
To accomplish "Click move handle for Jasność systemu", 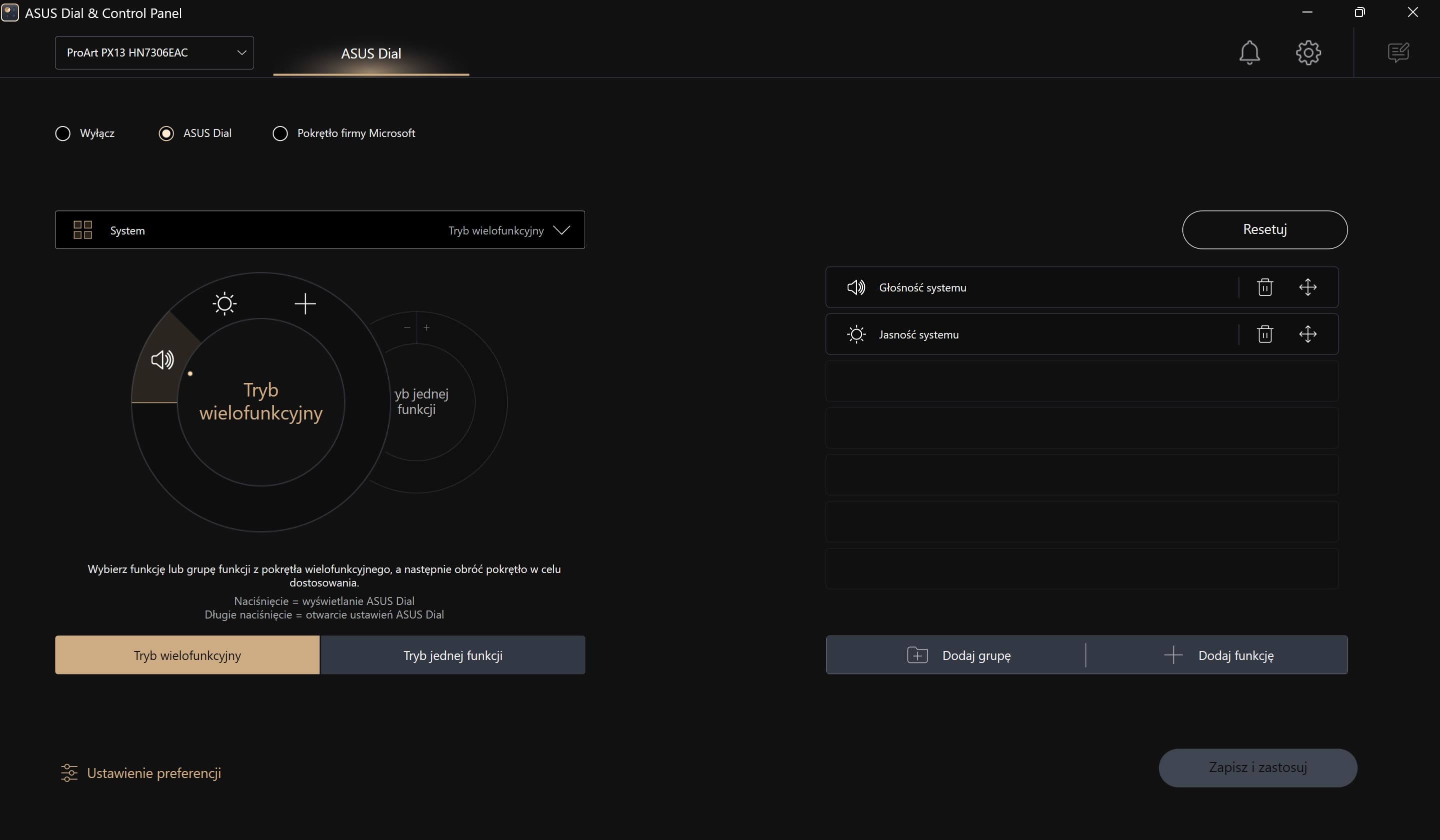I will [x=1307, y=334].
